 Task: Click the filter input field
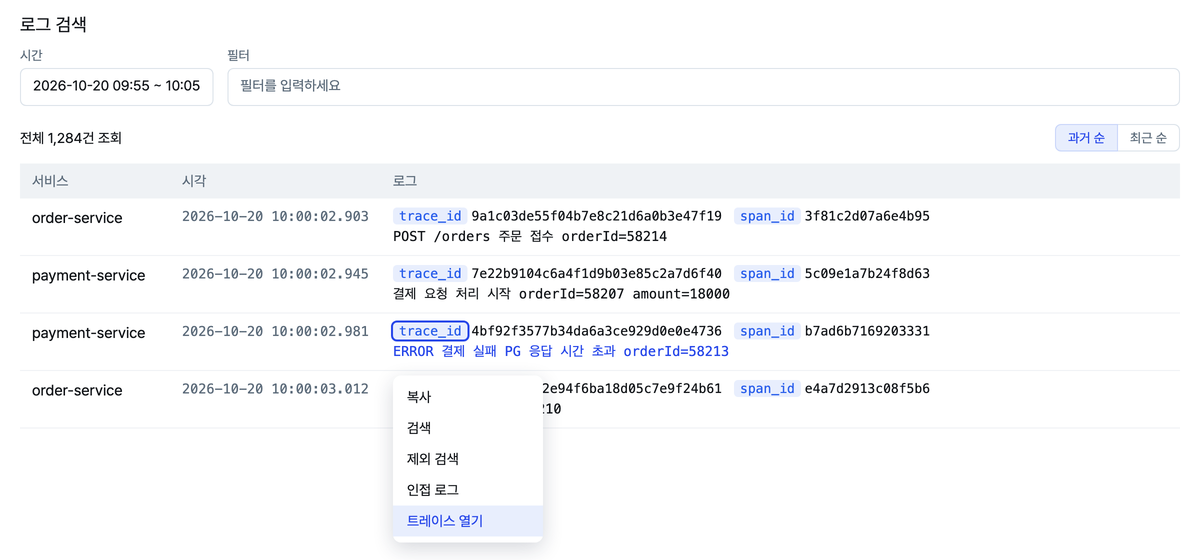703,86
